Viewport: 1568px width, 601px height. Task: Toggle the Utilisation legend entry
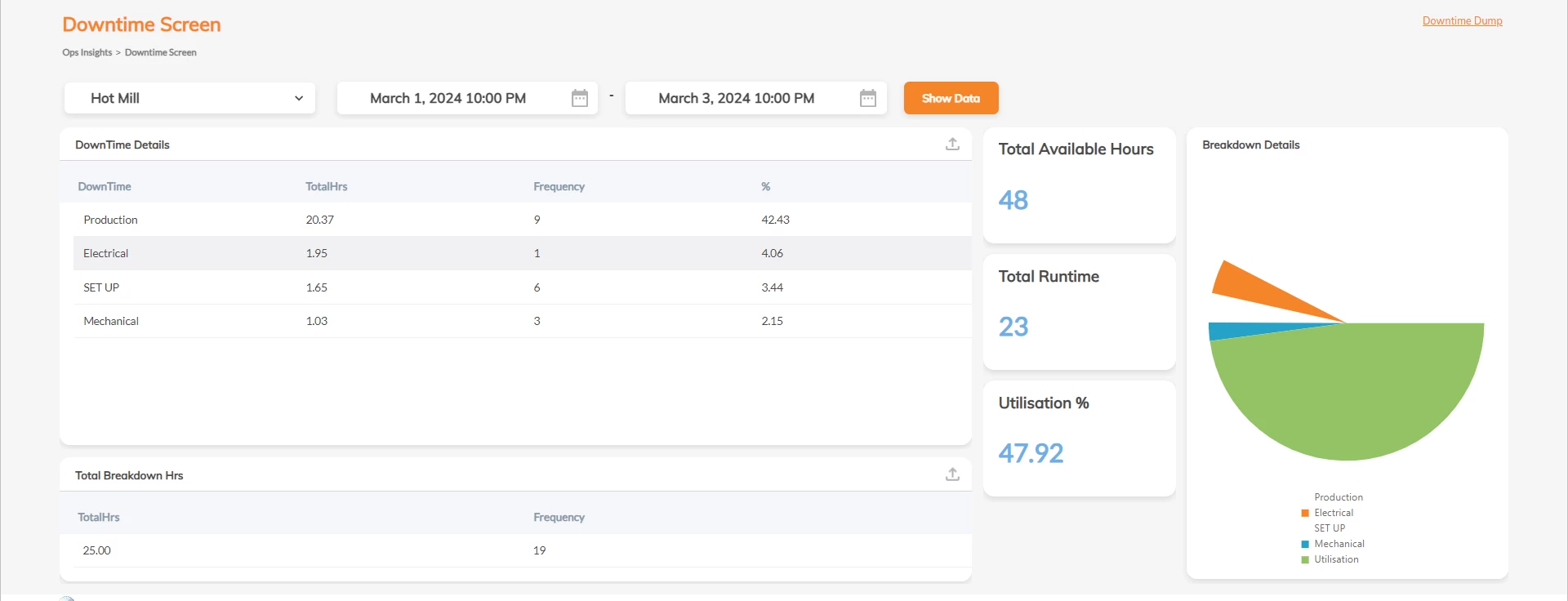point(1330,559)
